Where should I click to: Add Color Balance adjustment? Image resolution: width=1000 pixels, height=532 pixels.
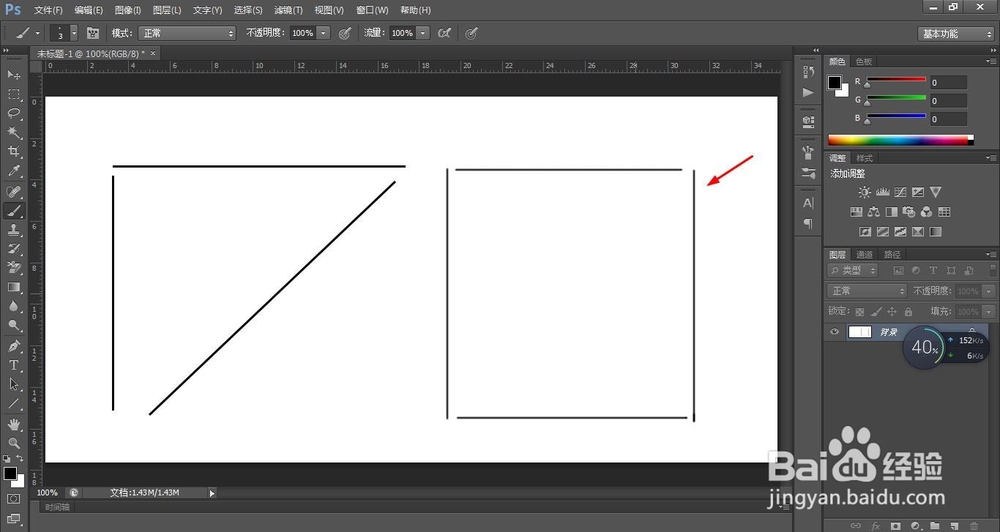(x=874, y=212)
